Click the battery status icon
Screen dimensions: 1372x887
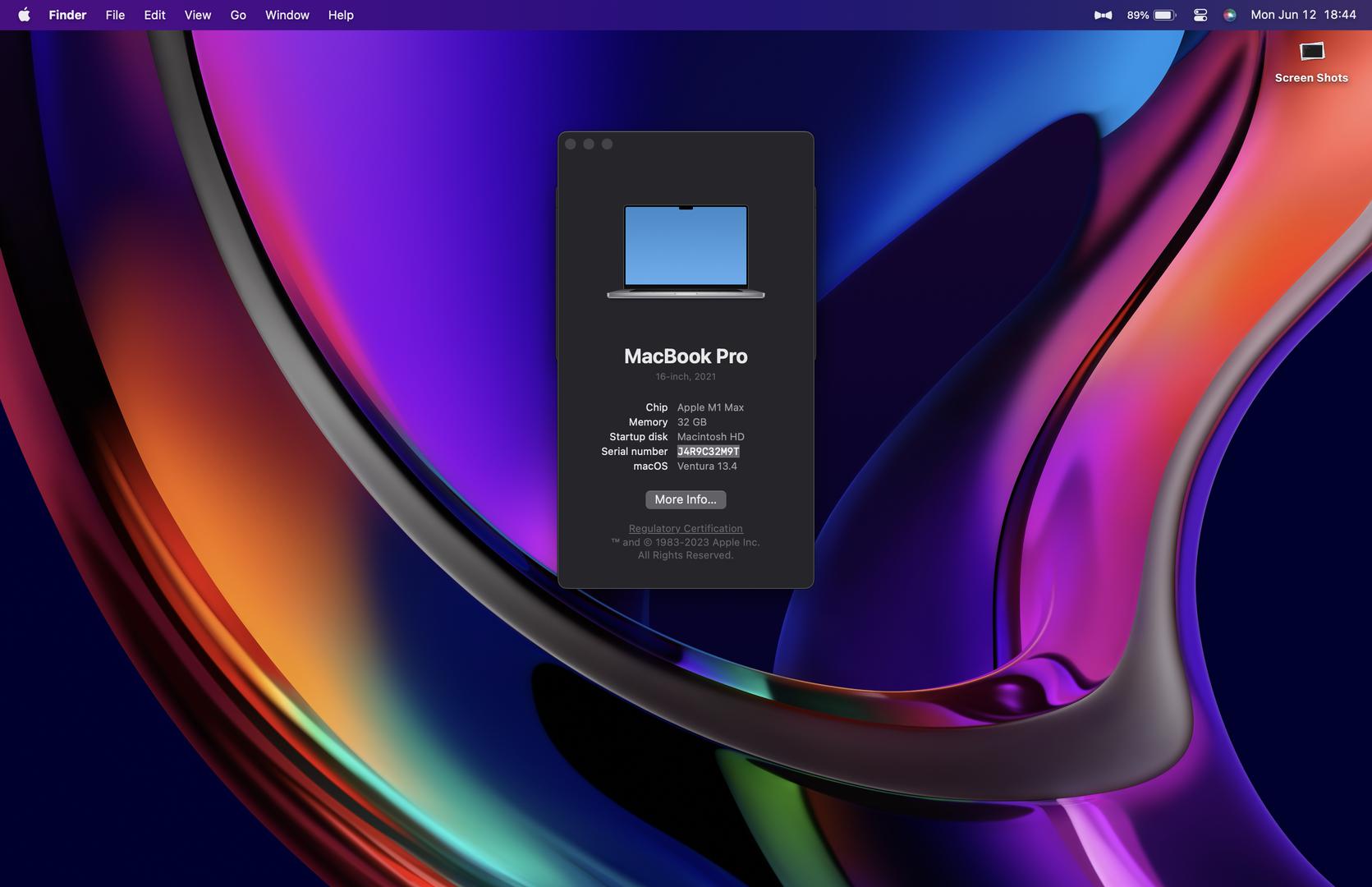[x=1164, y=15]
